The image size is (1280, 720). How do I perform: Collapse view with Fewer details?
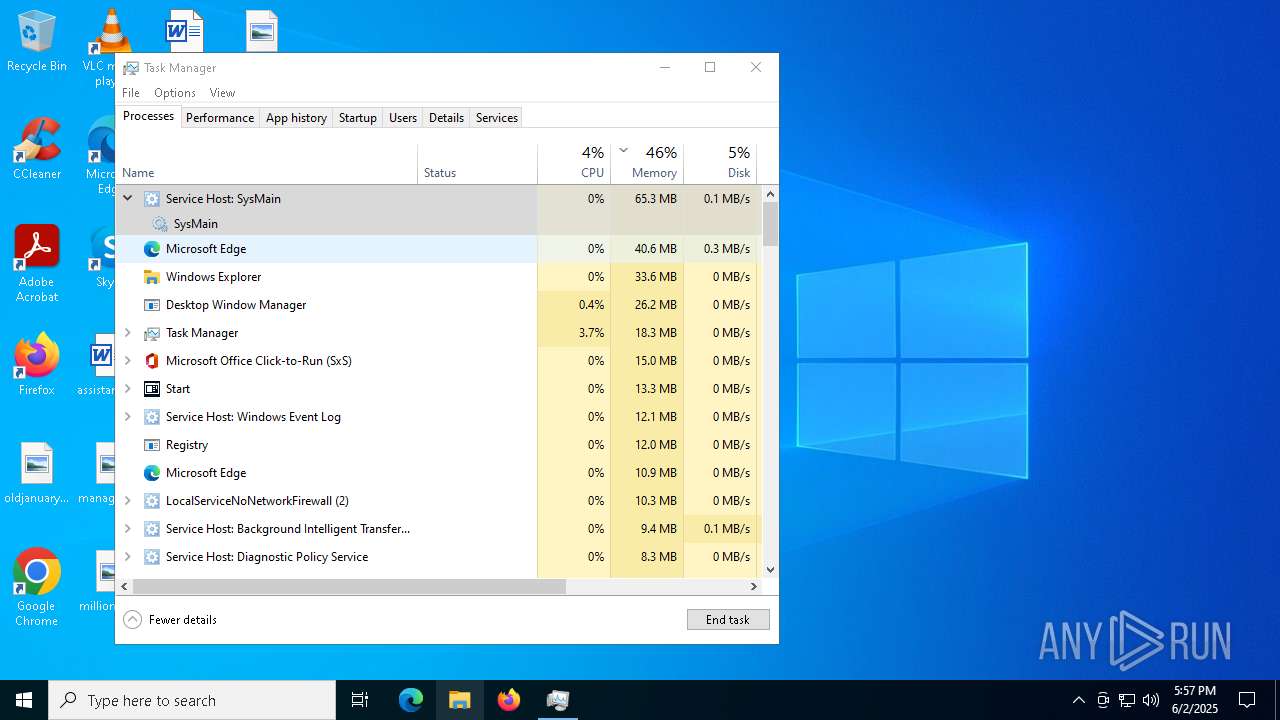170,620
